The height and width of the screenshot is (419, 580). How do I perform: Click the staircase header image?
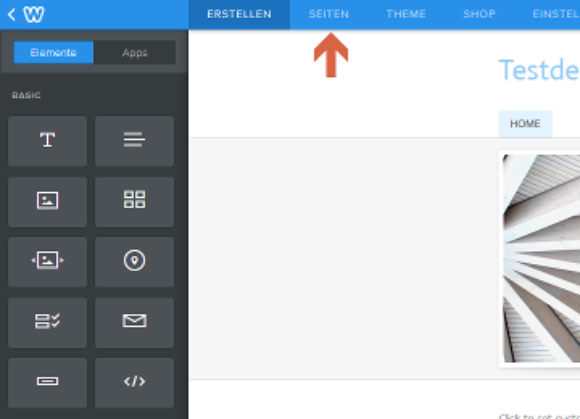pos(541,259)
